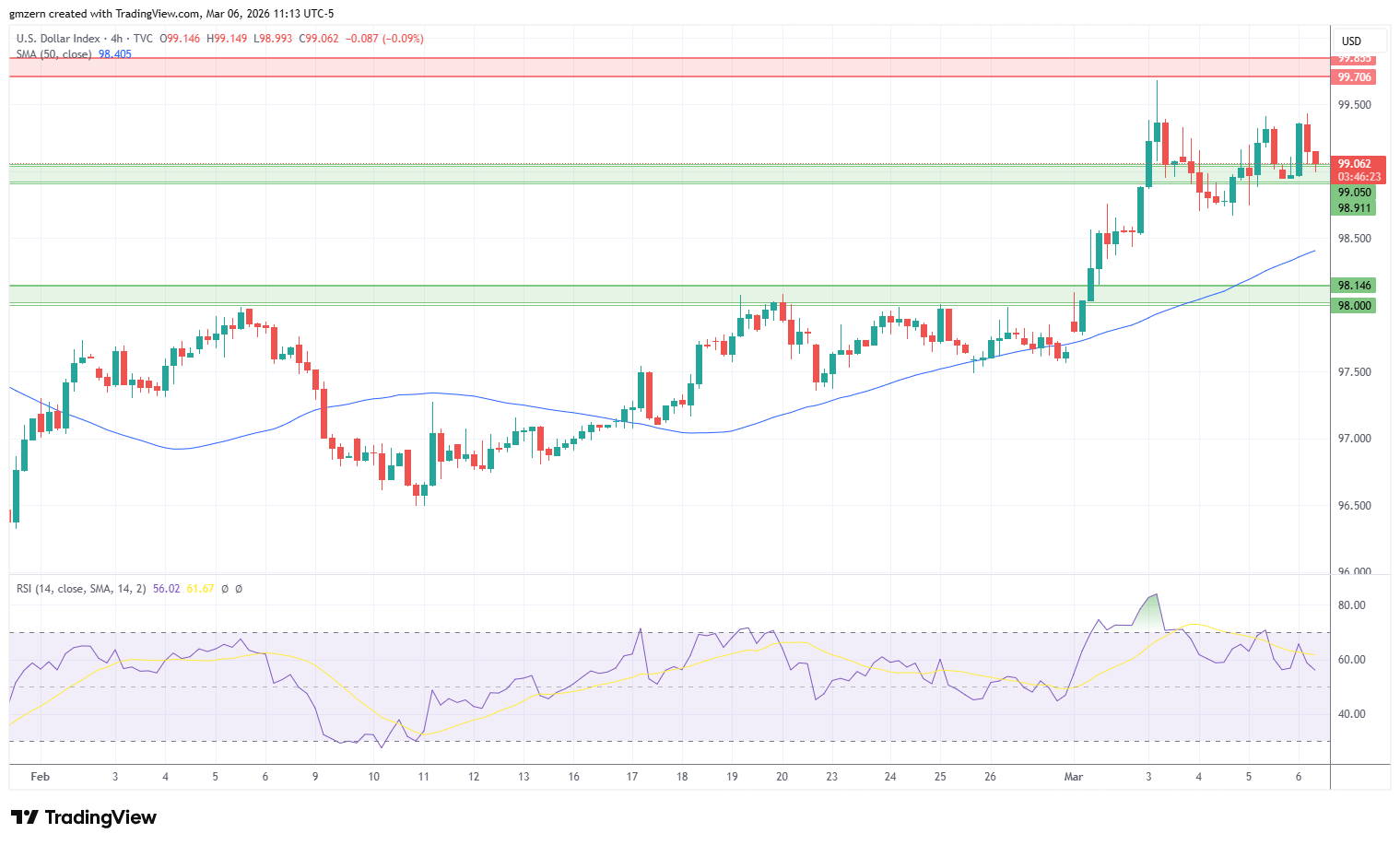Click date 13 on the time axis

click(524, 777)
